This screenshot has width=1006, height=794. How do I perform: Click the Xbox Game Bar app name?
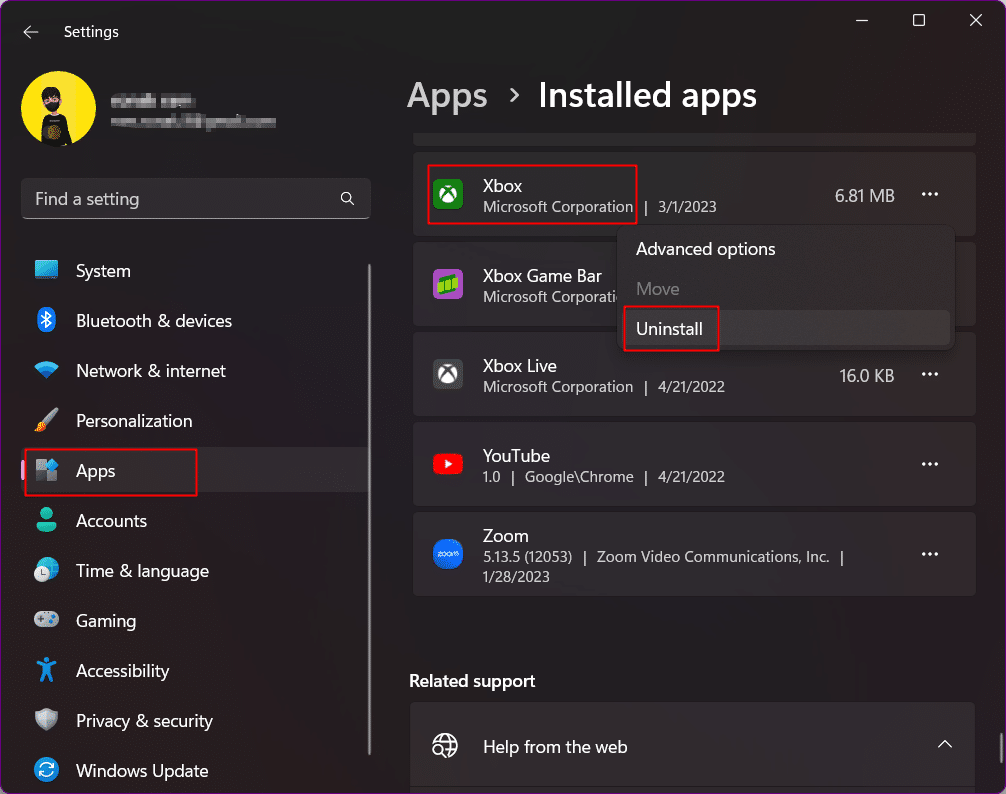(x=542, y=276)
